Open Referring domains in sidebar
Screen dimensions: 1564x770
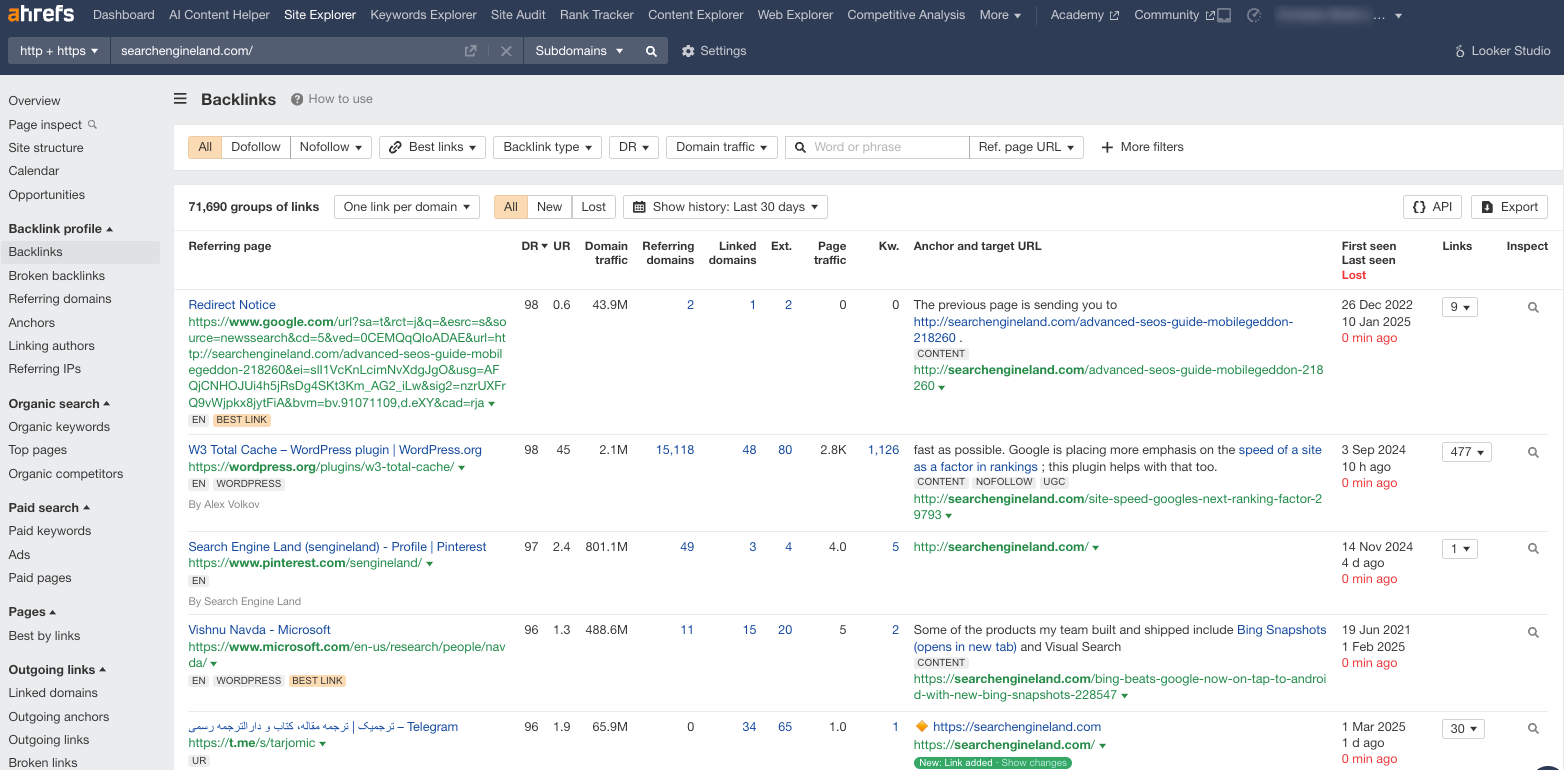60,299
